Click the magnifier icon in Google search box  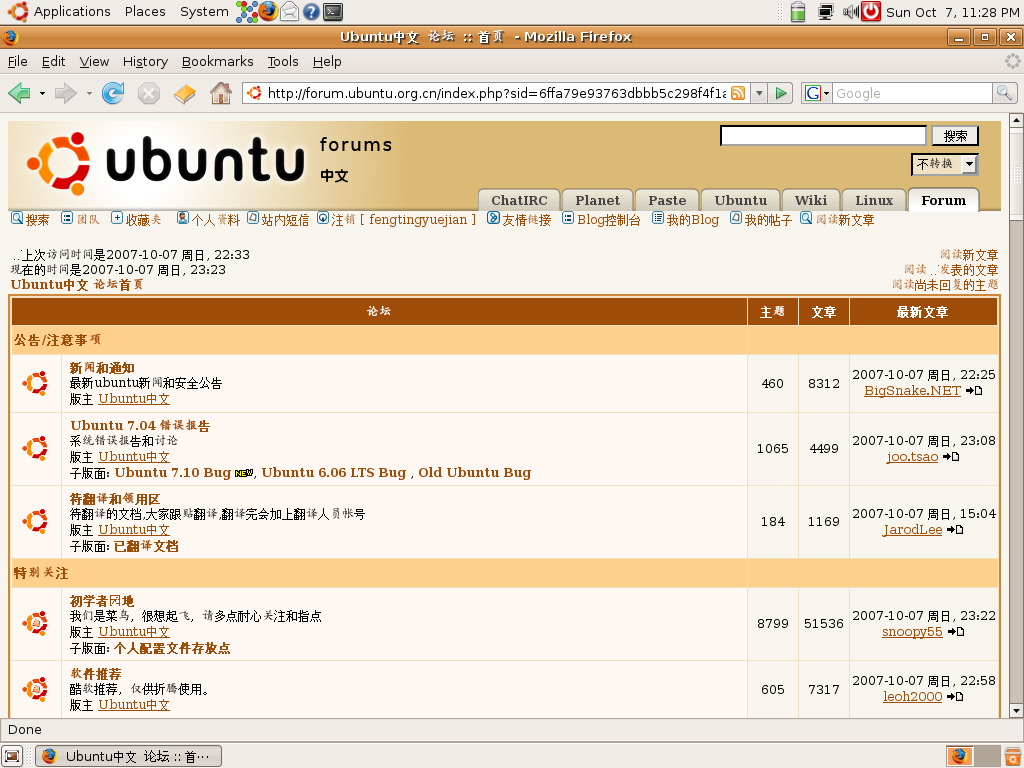coord(1004,93)
